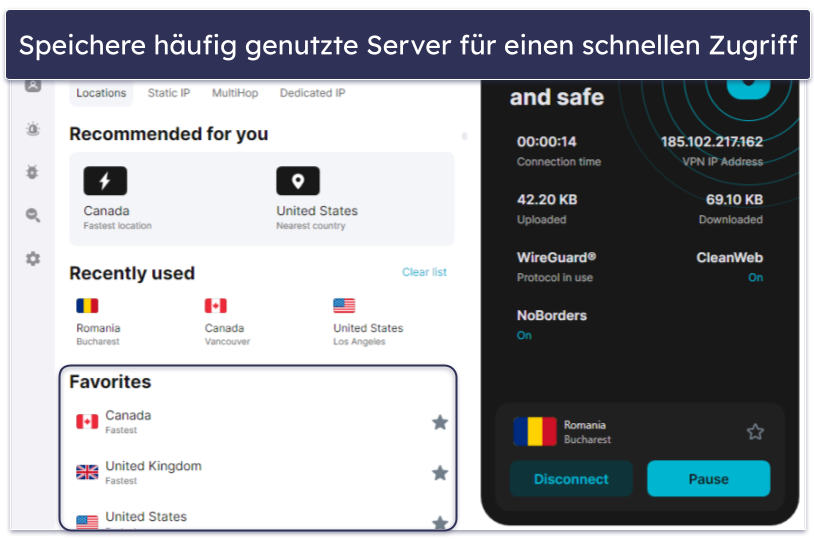Viewport: 814px width, 539px height.
Task: Open the Antivirus bug sidebar icon
Action: click(32, 172)
